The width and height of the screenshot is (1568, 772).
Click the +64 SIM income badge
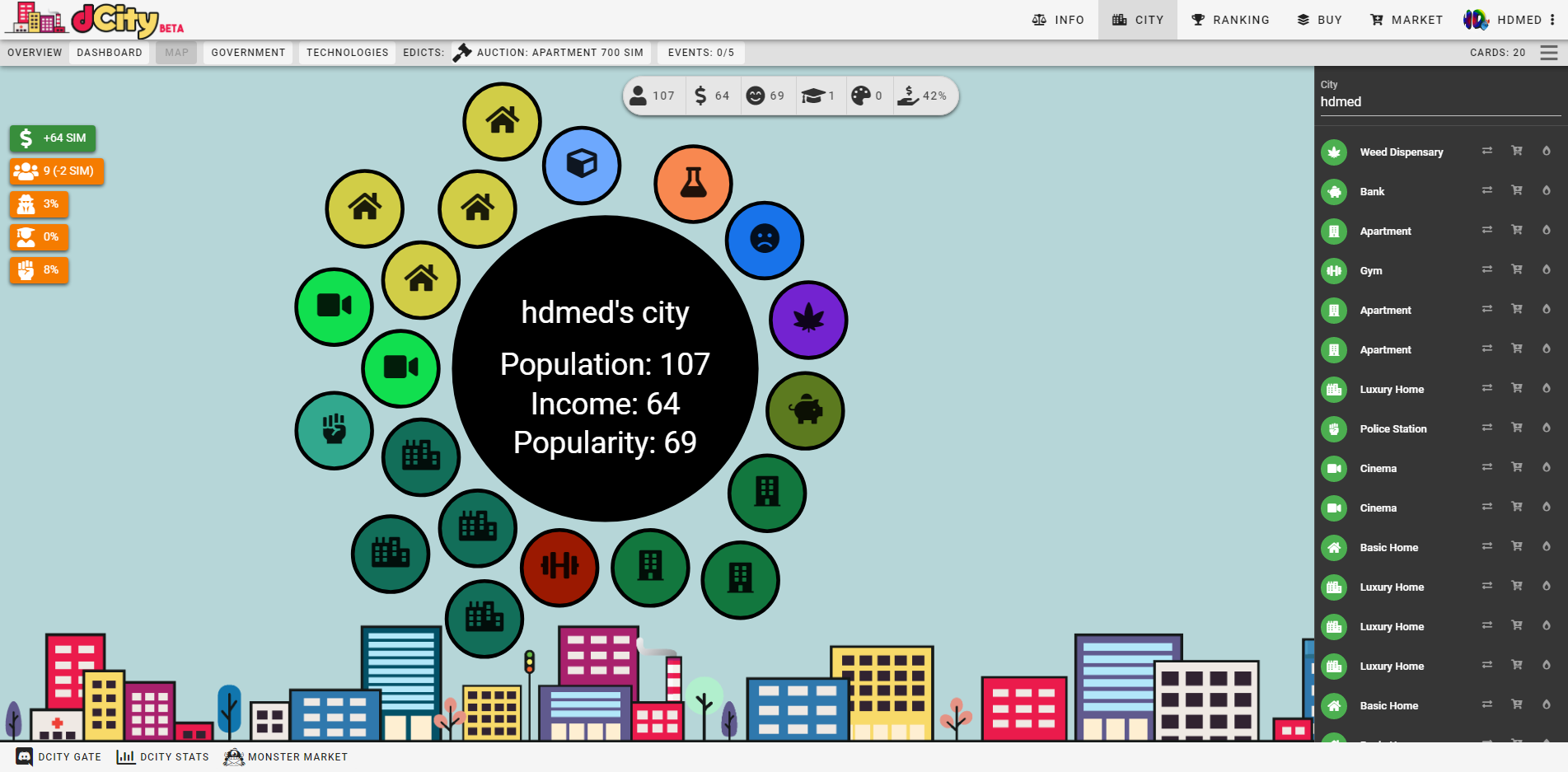tap(53, 138)
